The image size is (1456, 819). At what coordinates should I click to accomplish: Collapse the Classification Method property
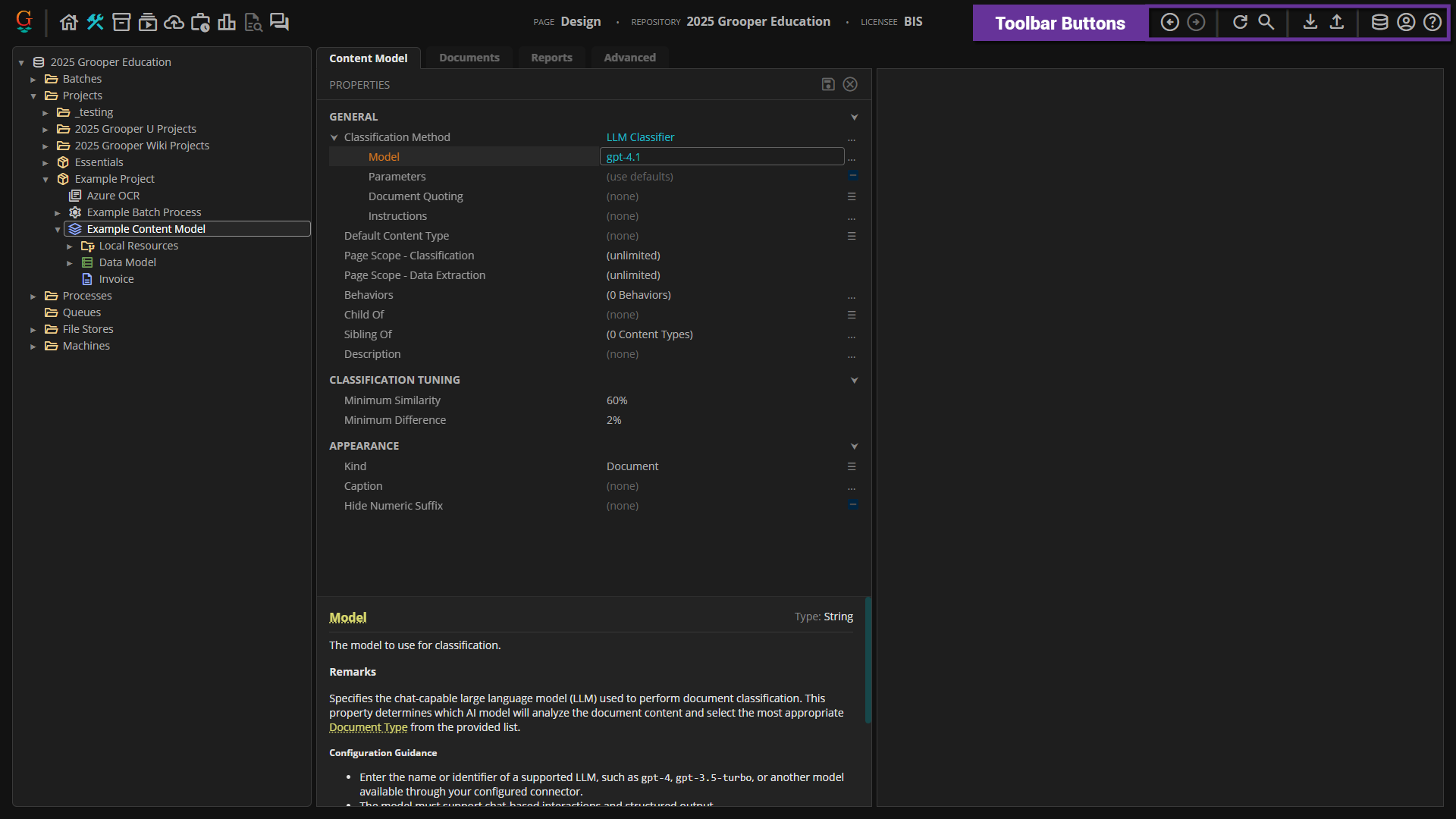tap(334, 137)
